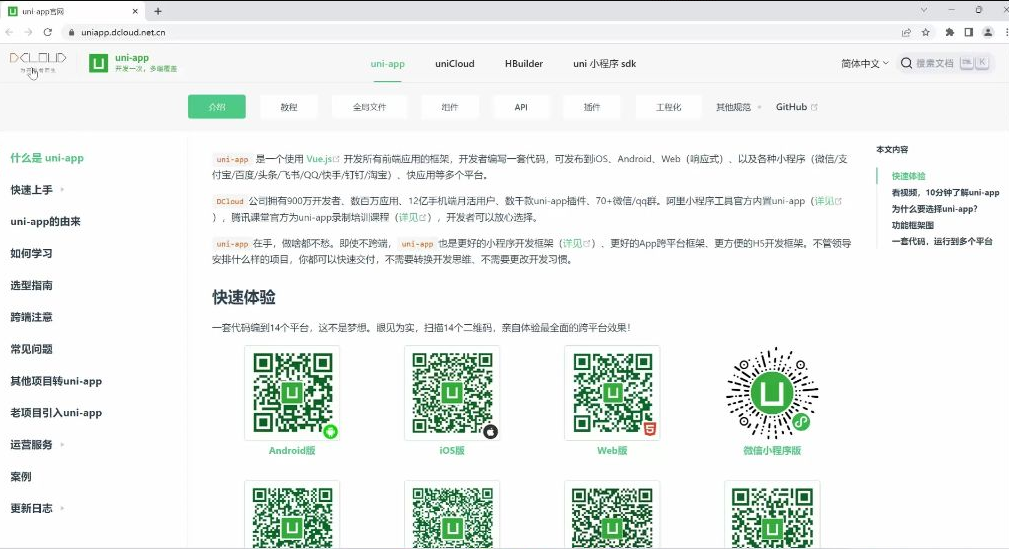Click the green uni-app logo icon

pos(98,63)
